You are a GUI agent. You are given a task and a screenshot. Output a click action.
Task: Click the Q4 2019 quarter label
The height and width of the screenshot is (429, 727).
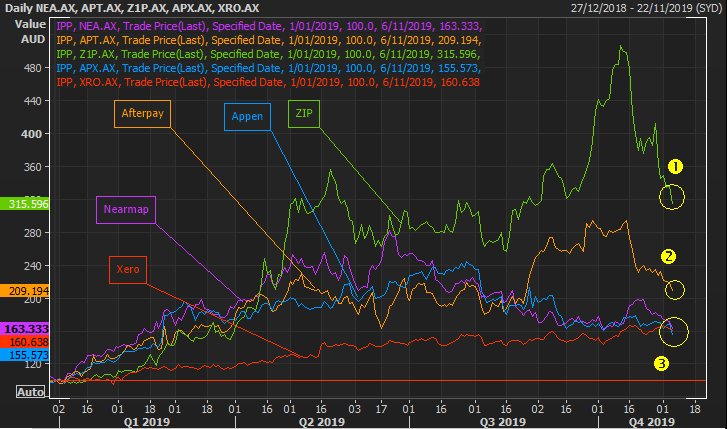tap(651, 422)
